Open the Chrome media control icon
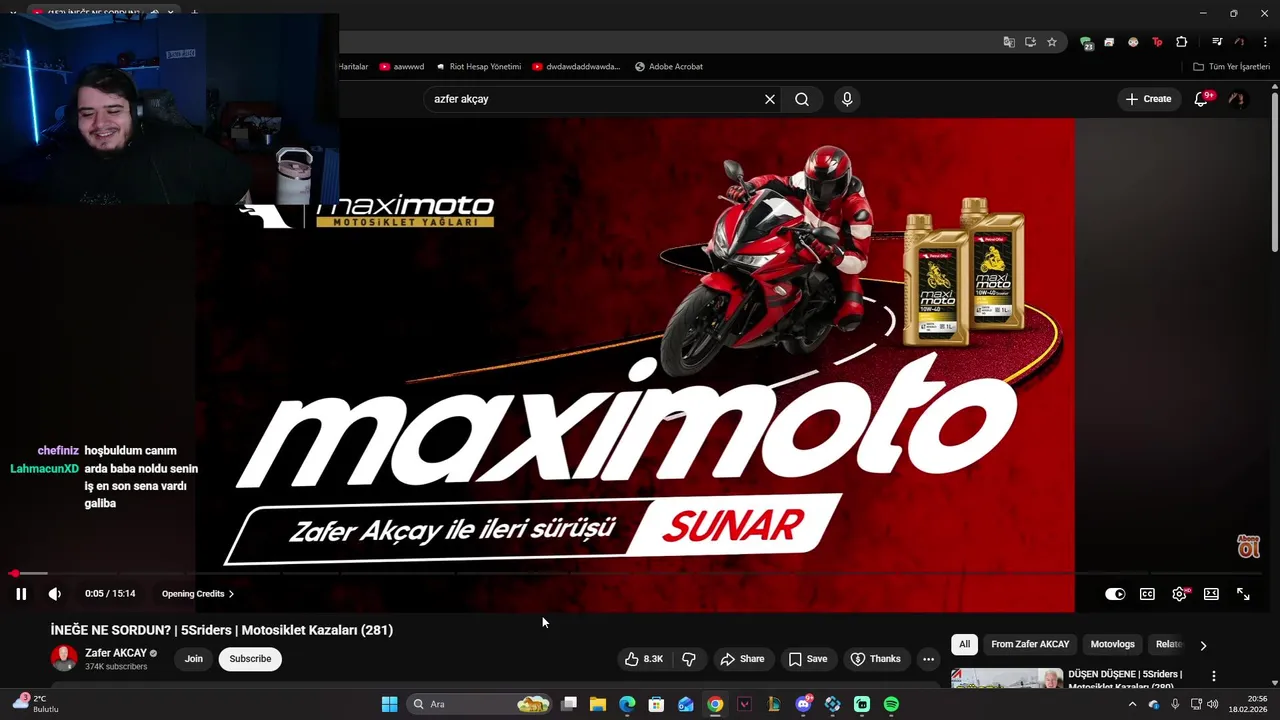Viewport: 1280px width, 720px height. [1217, 42]
